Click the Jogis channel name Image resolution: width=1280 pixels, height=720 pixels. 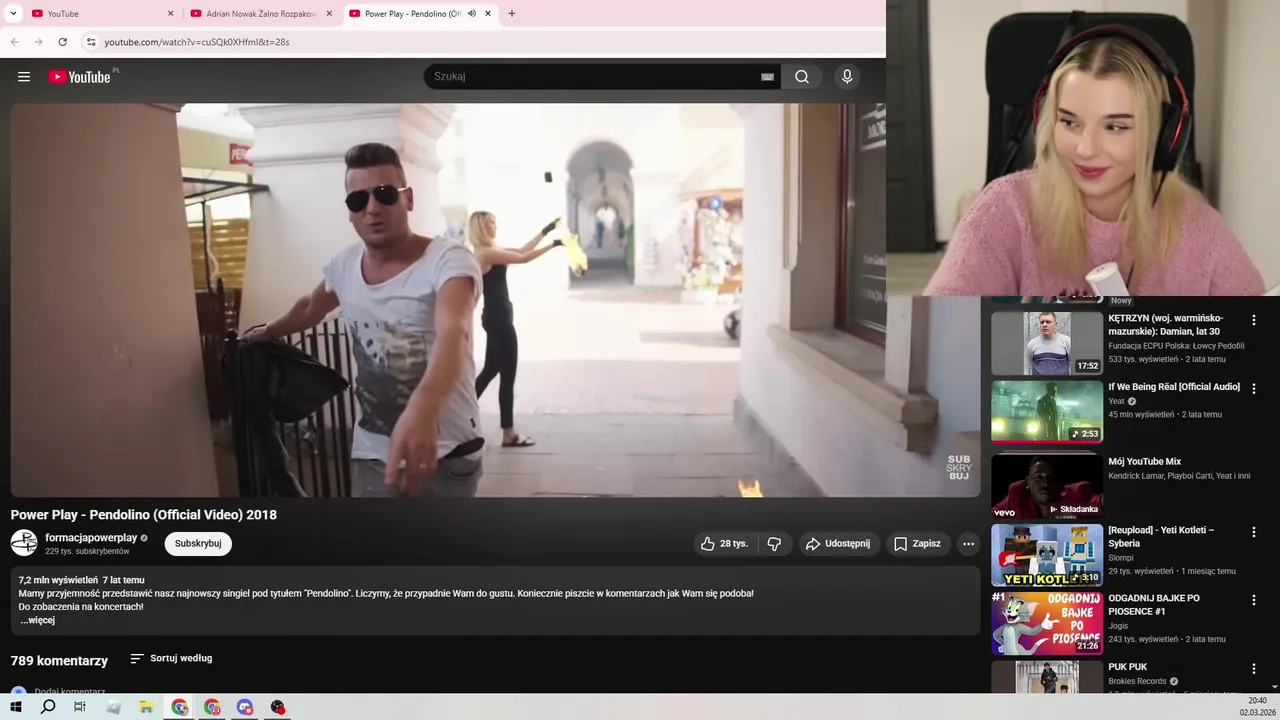tap(1118, 626)
